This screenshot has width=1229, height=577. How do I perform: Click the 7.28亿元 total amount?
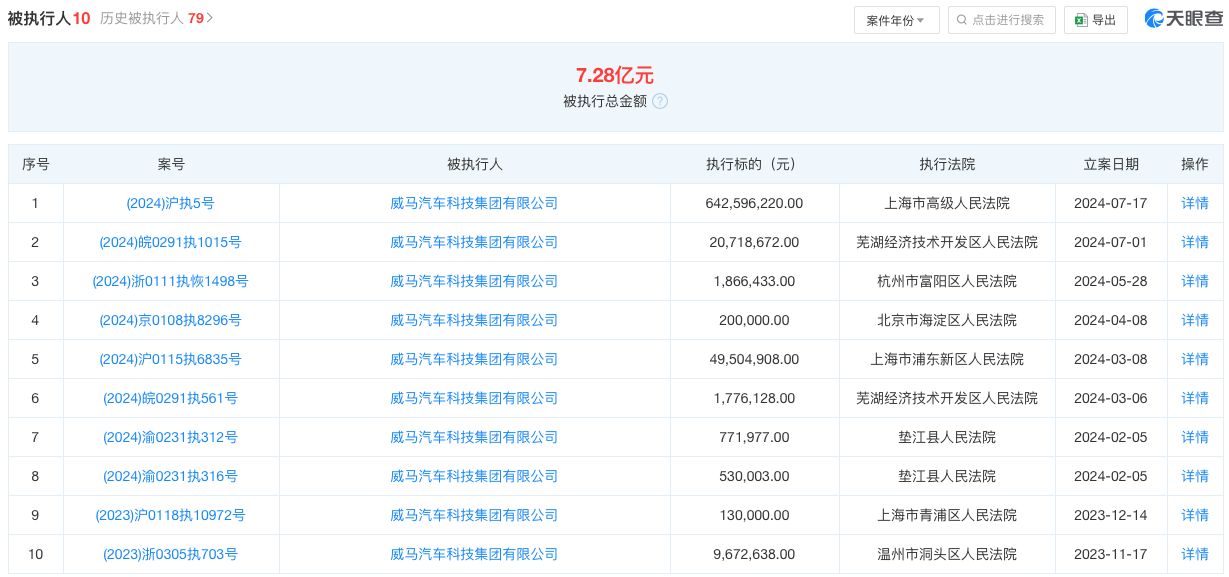pos(614,75)
